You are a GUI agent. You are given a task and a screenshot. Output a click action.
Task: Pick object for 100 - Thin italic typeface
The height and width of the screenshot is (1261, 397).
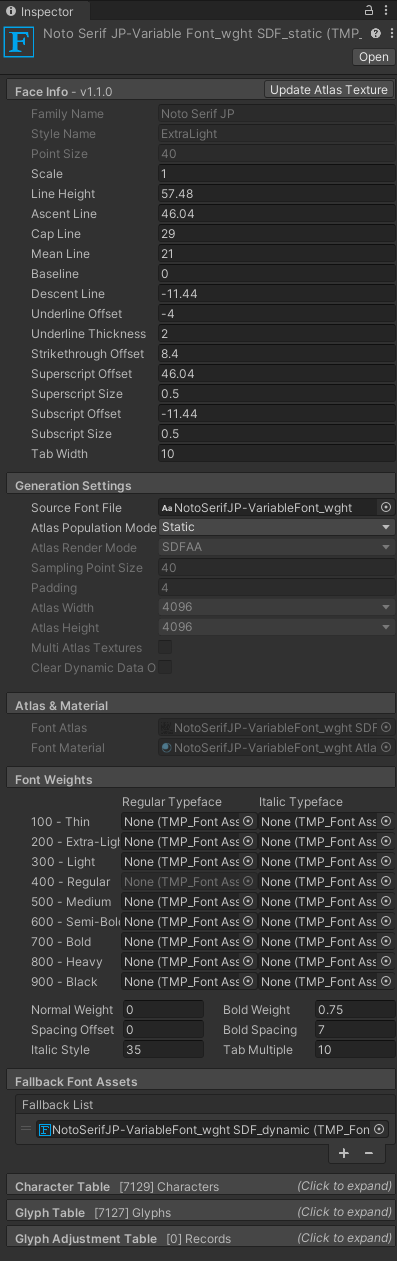pyautogui.click(x=386, y=822)
